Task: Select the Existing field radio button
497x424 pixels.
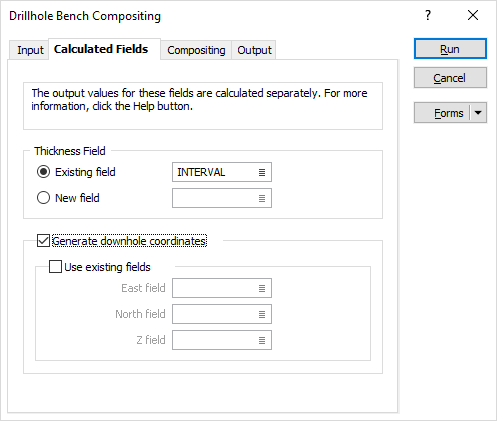Action: point(43,172)
